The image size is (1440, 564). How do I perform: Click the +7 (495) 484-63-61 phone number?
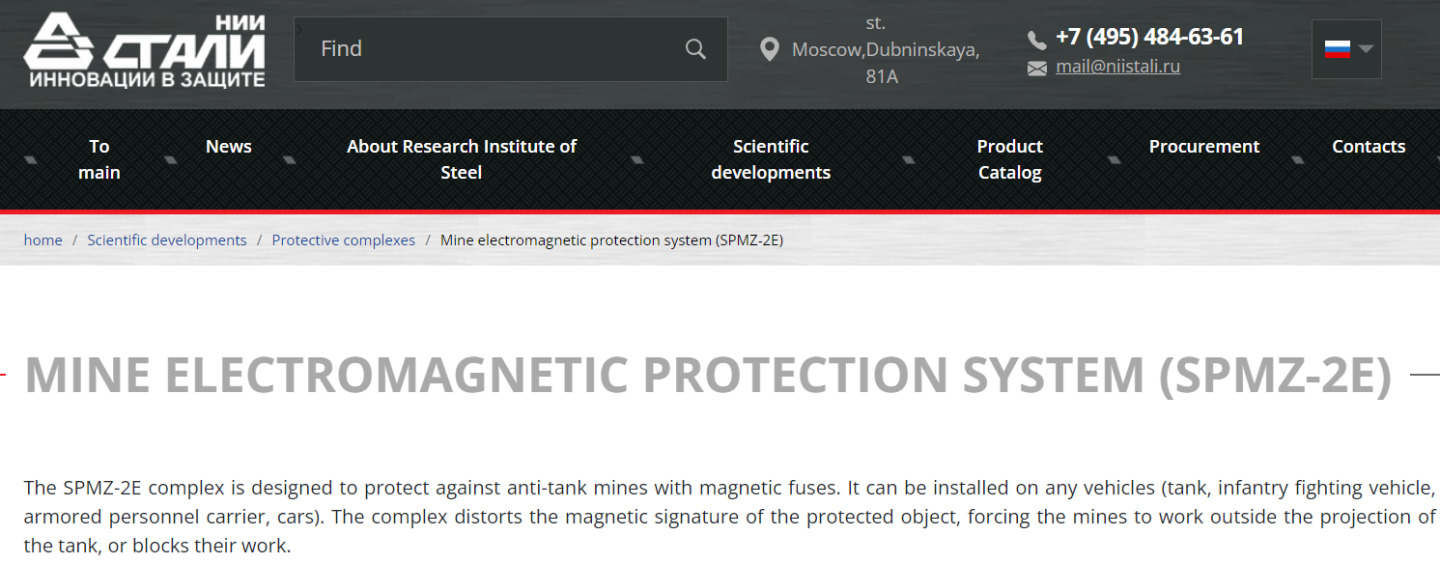[x=1150, y=37]
